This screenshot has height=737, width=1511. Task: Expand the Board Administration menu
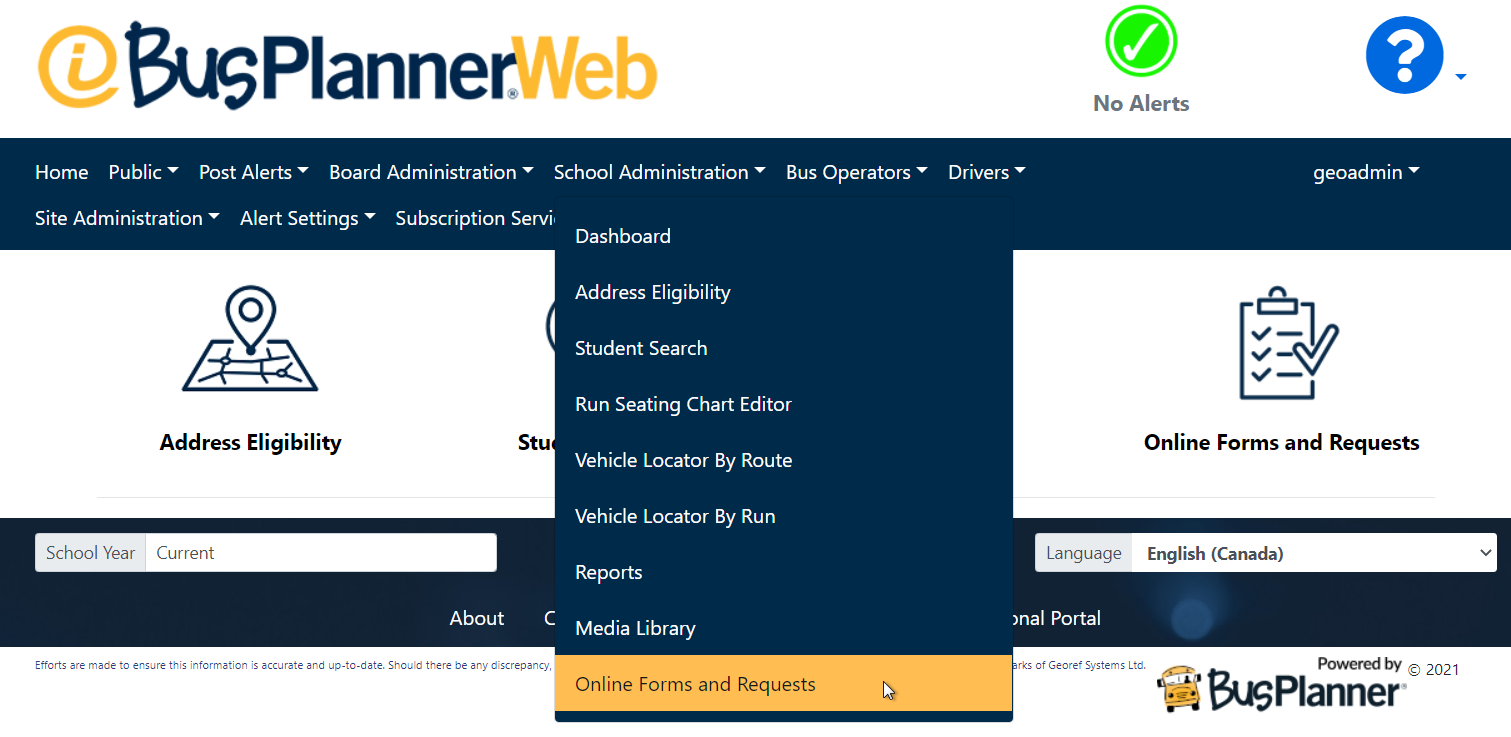431,172
